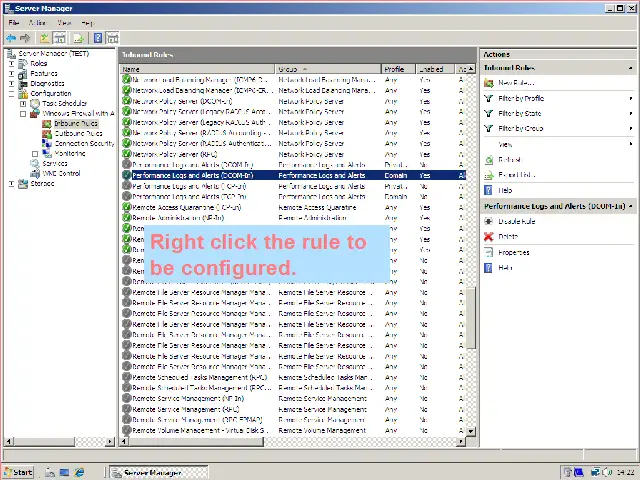The height and width of the screenshot is (480, 640).
Task: Click the Forward arrow toolbar icon
Action: coord(25,38)
